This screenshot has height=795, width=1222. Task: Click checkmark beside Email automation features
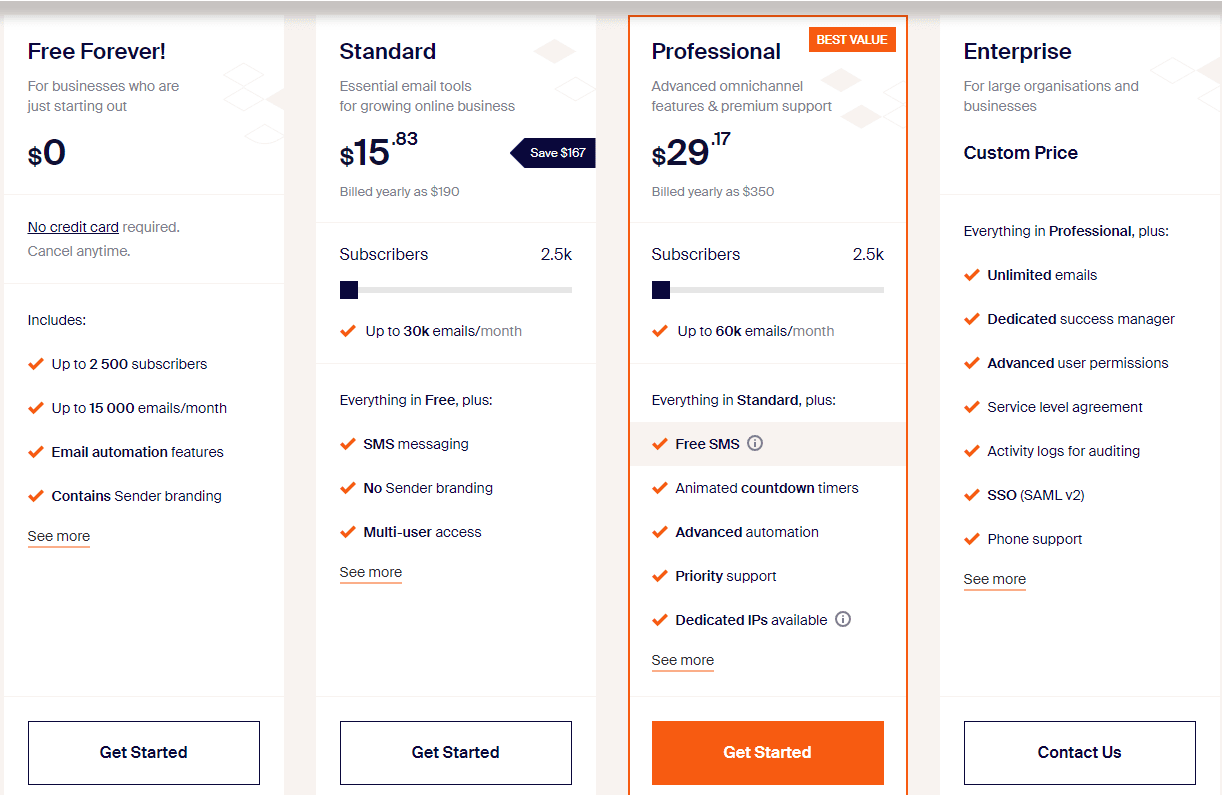[36, 451]
